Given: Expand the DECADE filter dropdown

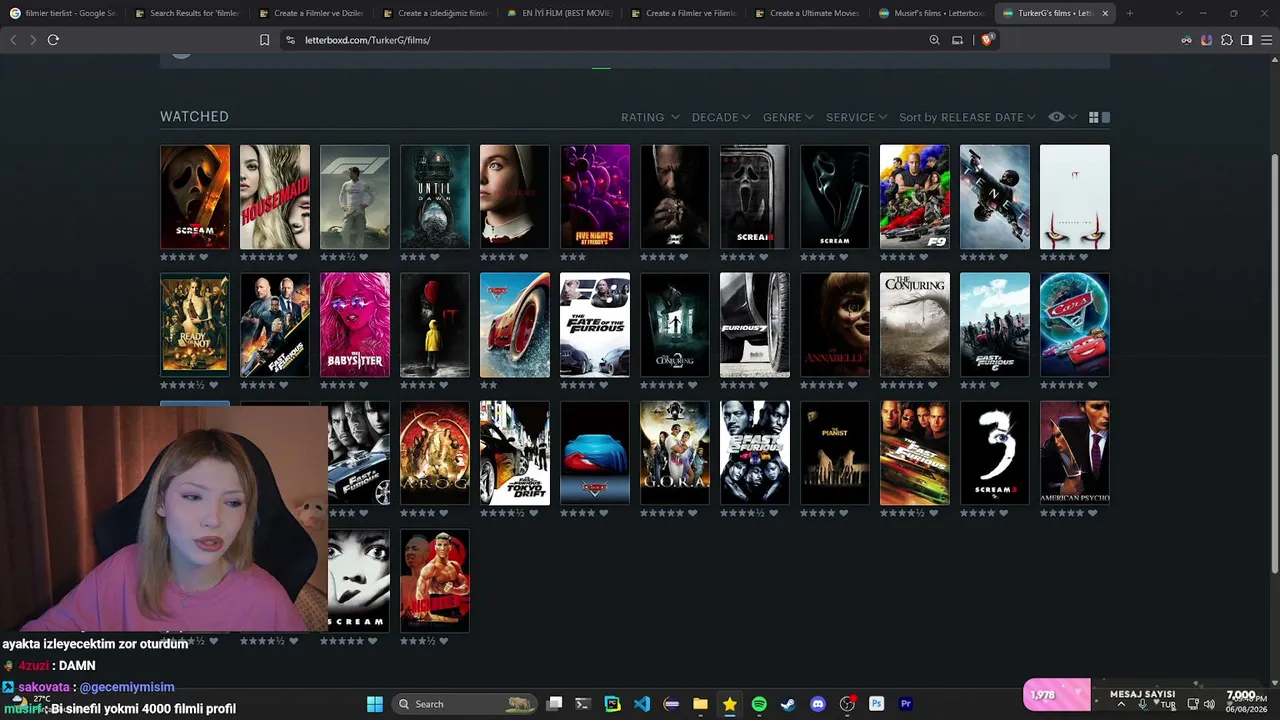Looking at the screenshot, I should 721,117.
